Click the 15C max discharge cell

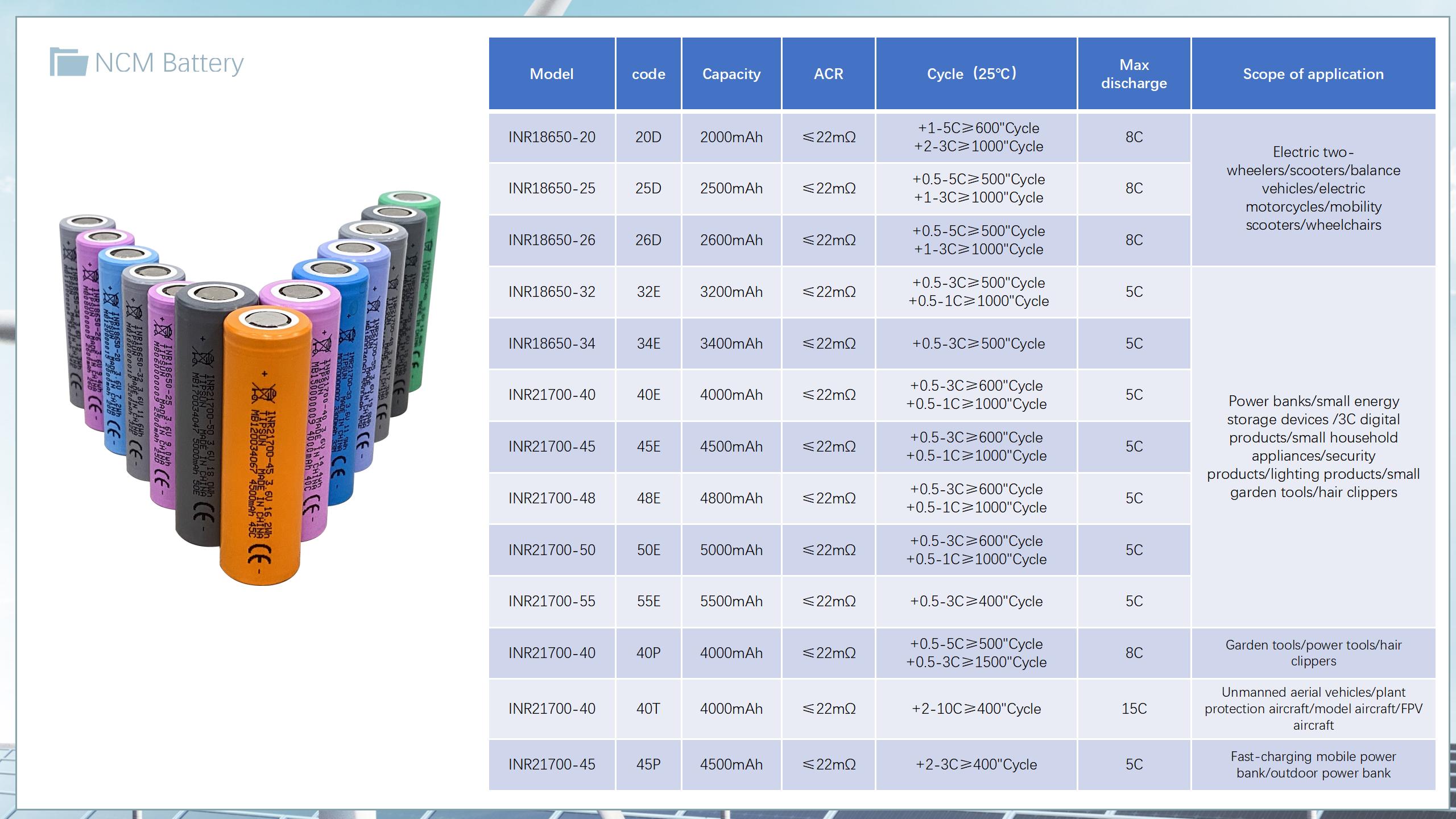pyautogui.click(x=1134, y=709)
